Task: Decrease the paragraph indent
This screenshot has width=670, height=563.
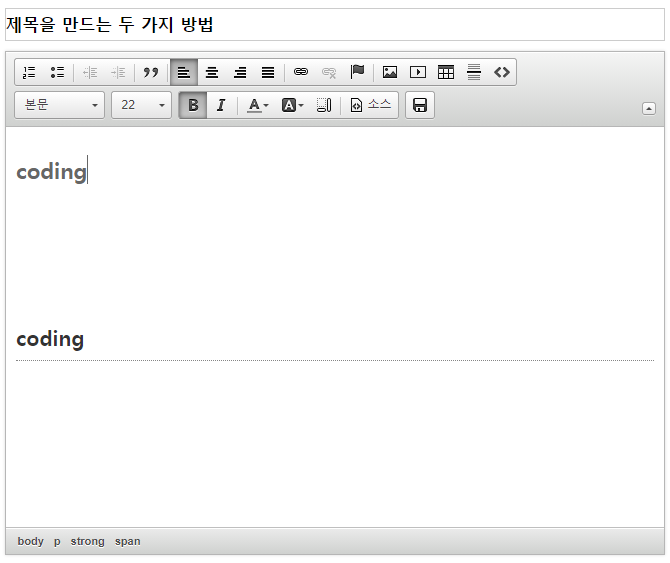Action: coord(90,72)
